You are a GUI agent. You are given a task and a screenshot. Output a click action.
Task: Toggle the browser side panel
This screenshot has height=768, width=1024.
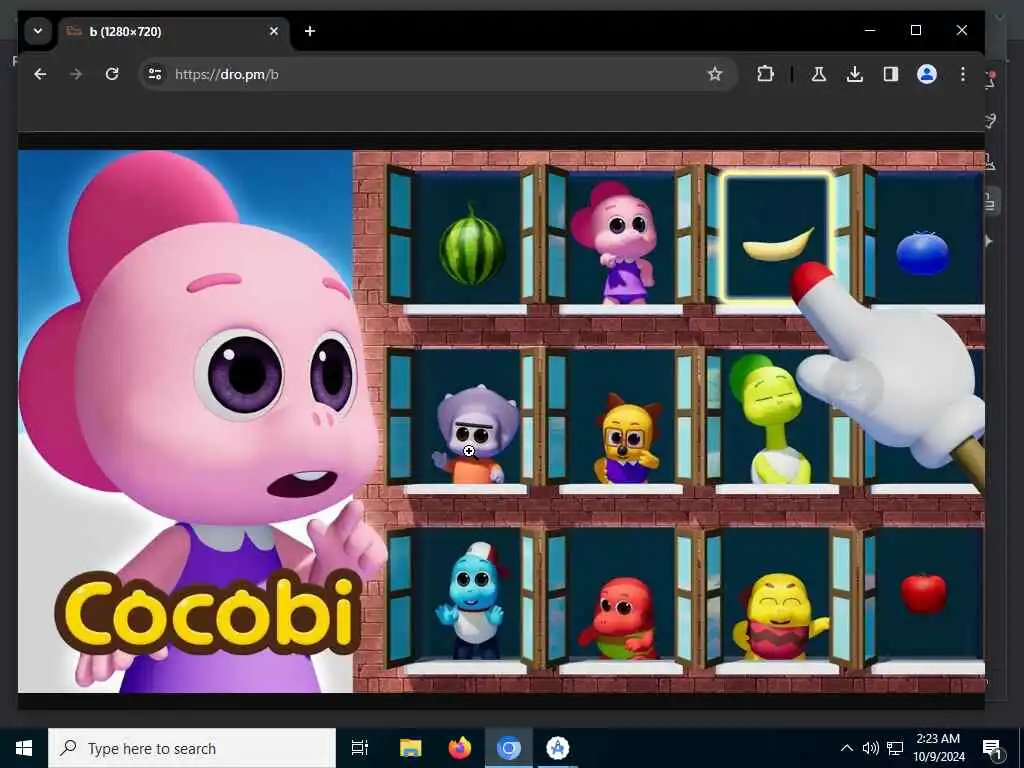[x=891, y=74]
